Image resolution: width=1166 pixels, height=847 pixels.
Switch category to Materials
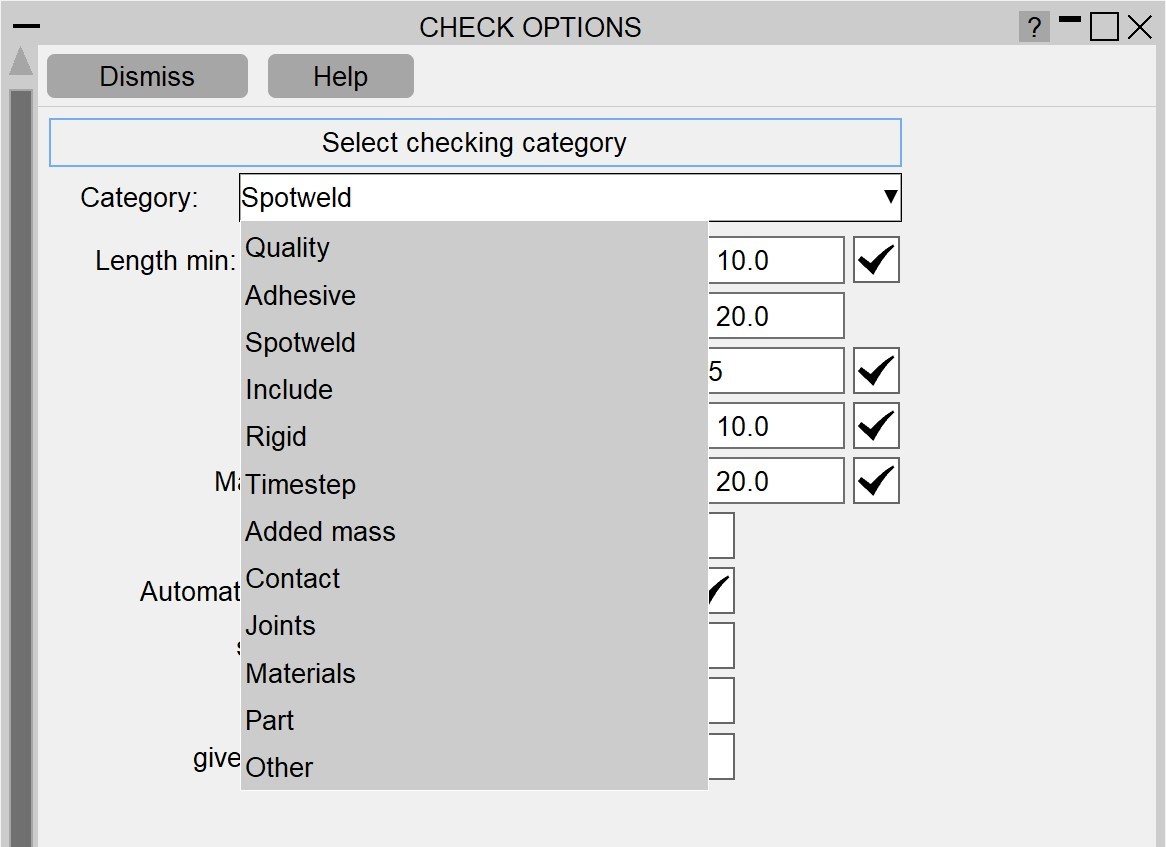pos(474,673)
